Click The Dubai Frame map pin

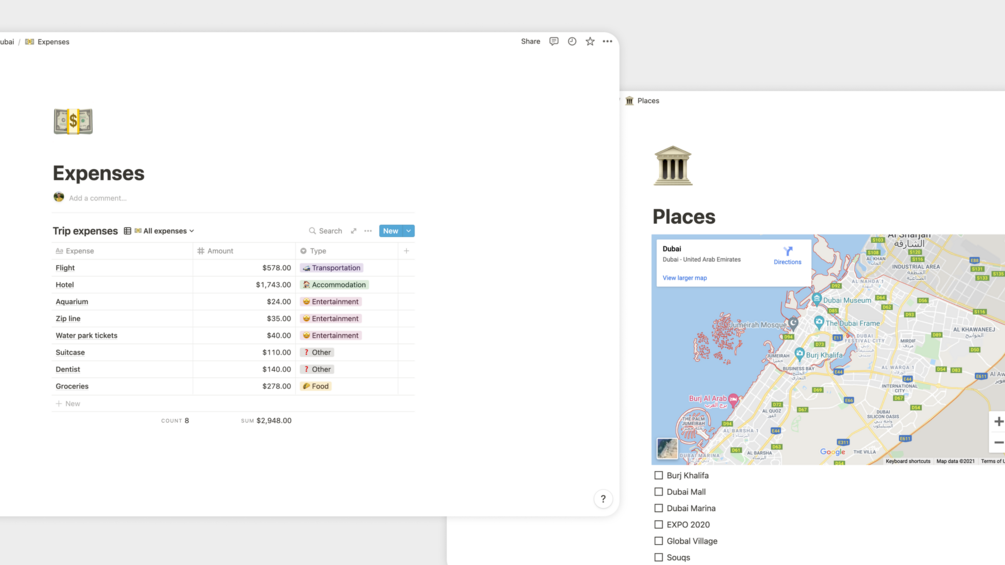click(818, 322)
